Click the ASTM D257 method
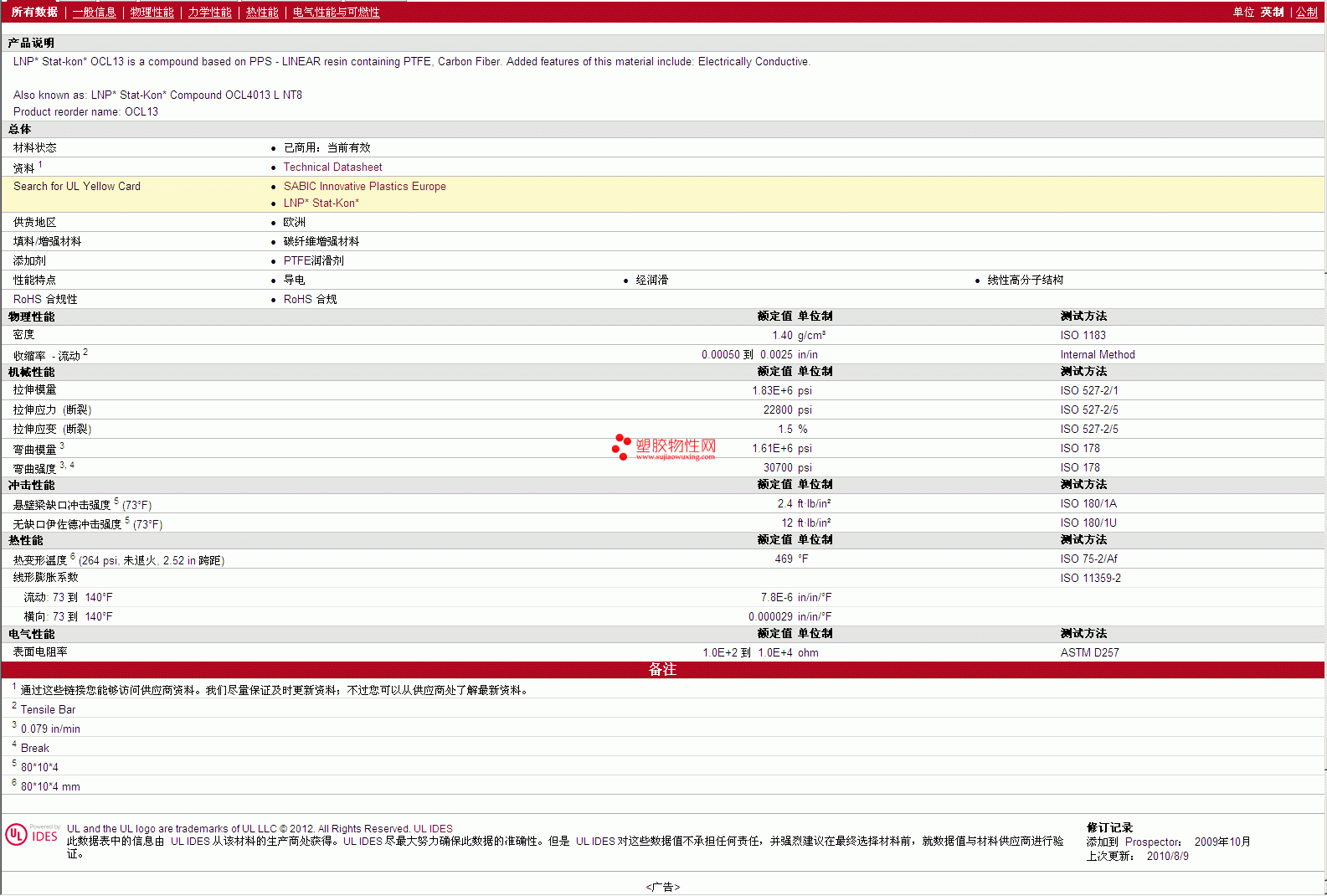This screenshot has height=896, width=1327. (1089, 652)
